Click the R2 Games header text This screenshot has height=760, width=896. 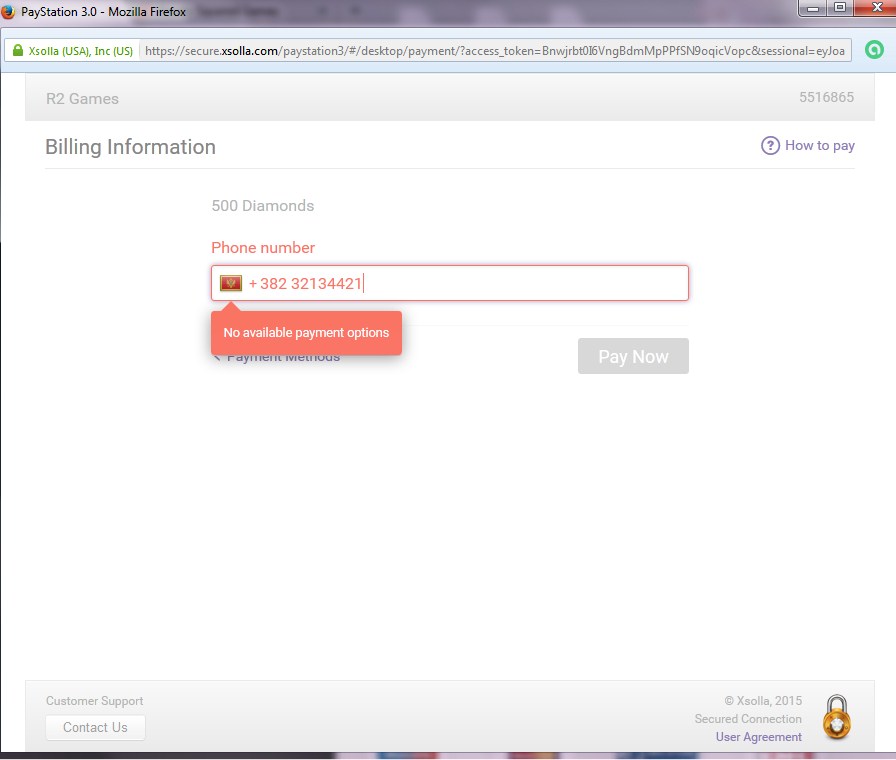pyautogui.click(x=82, y=99)
